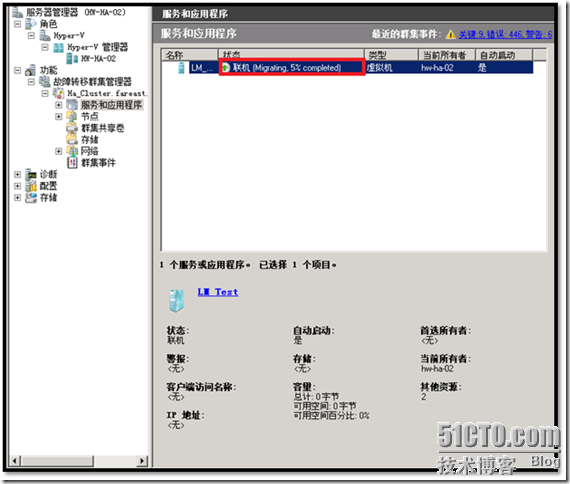Viewport: 570px width, 484px height.
Task: Click the cluster 存储 icon under Ha_Cluster
Action: pos(72,140)
